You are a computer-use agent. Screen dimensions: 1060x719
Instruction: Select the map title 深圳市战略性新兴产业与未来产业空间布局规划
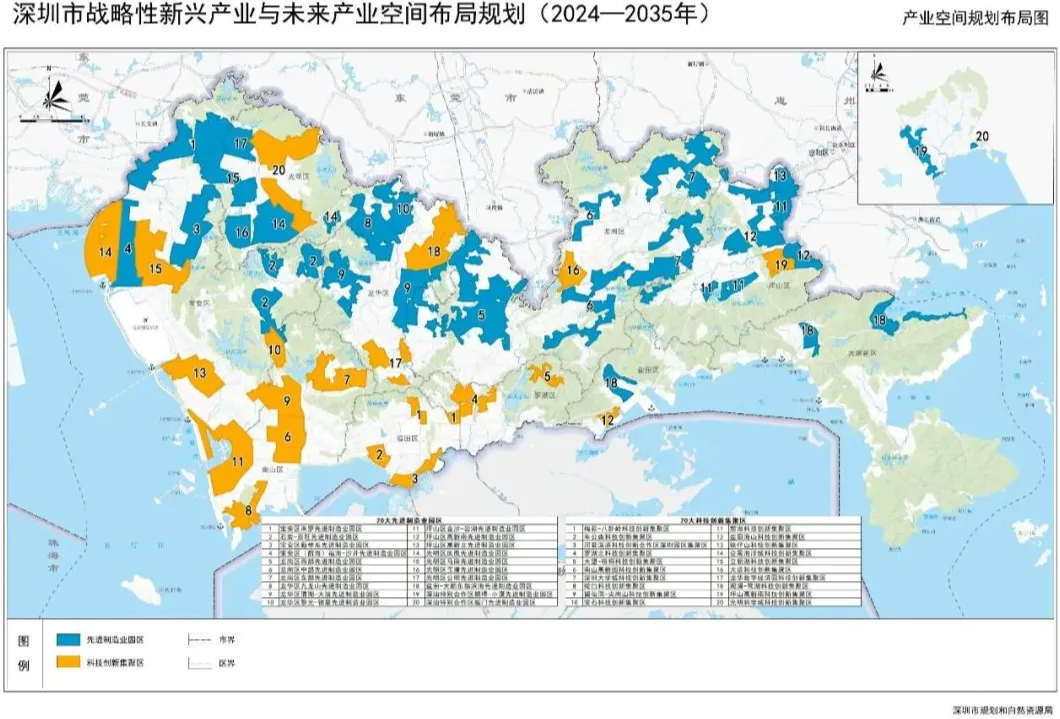pyautogui.click(x=269, y=14)
